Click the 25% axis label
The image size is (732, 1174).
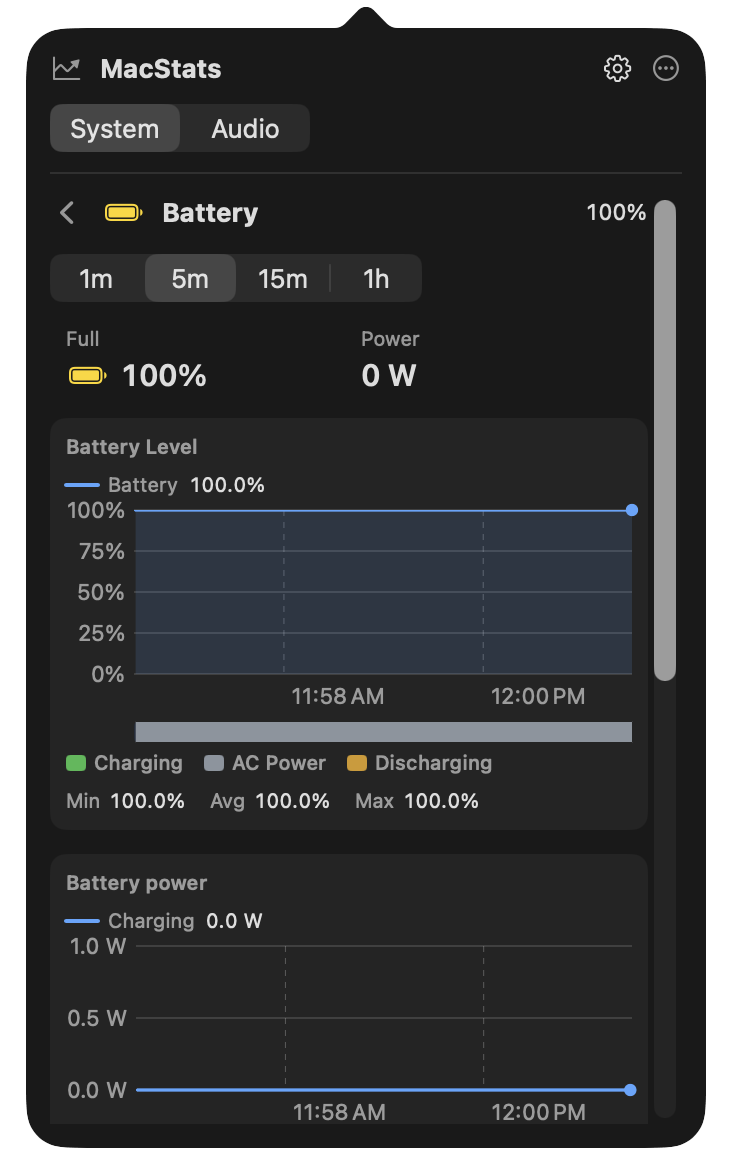(x=102, y=633)
